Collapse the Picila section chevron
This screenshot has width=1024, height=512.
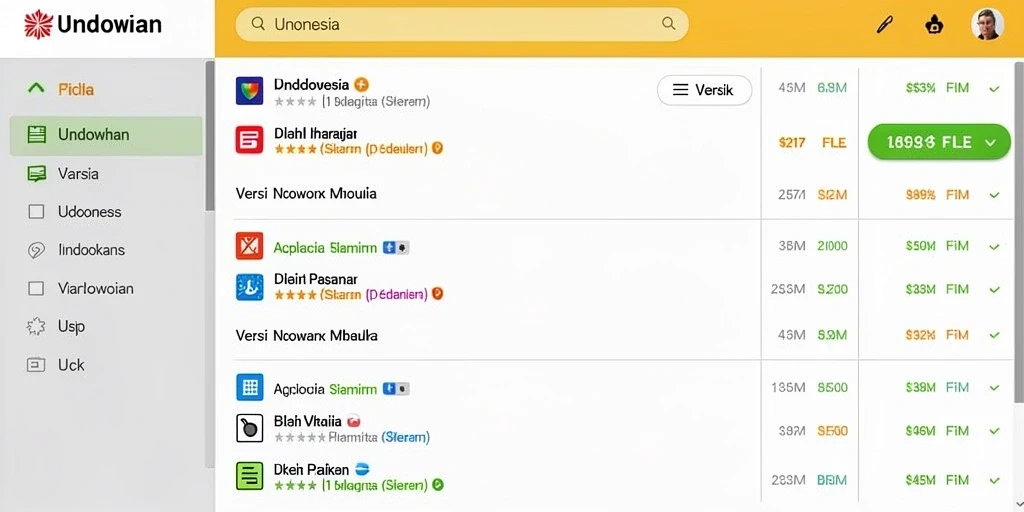37,88
